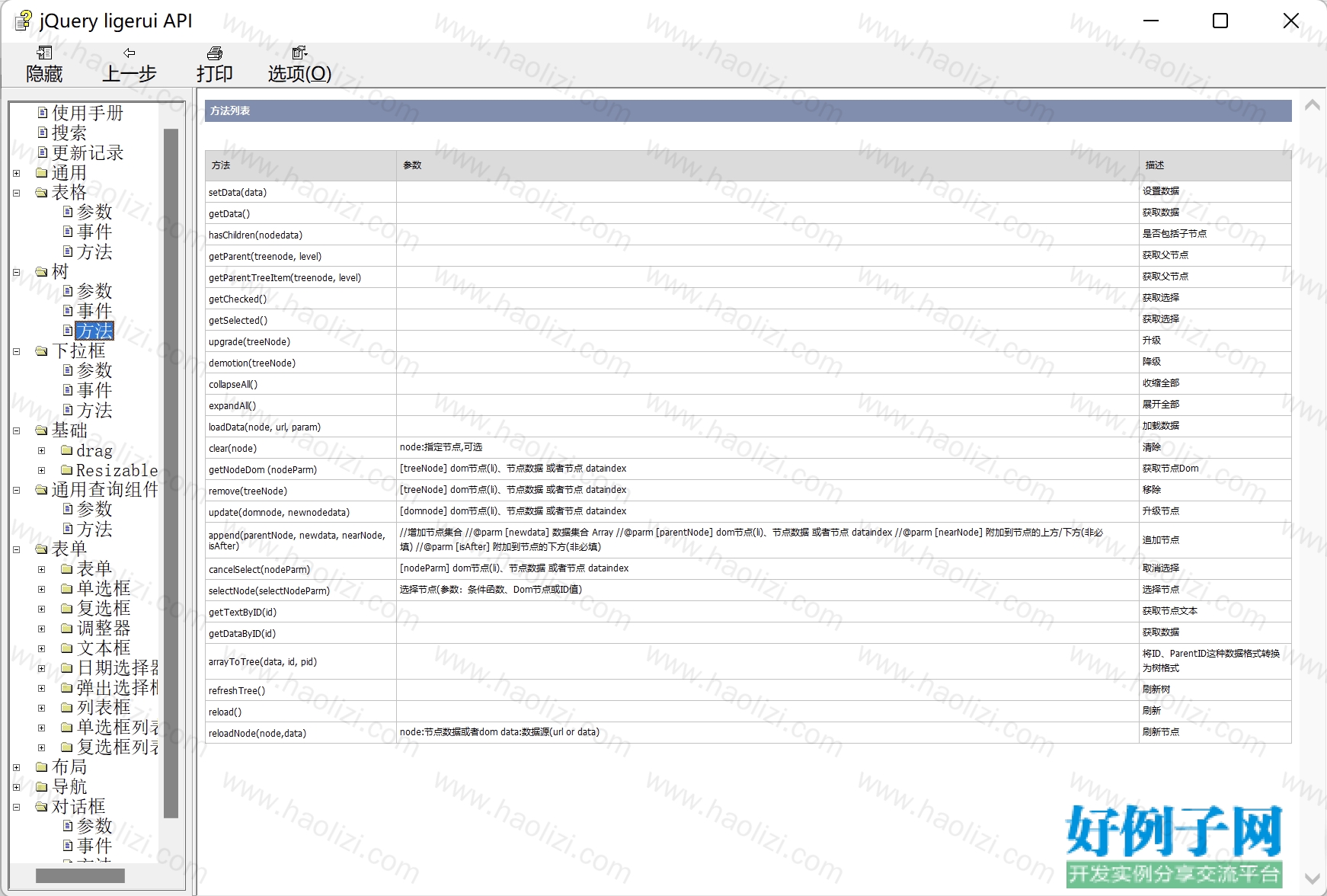Click the 导航 folder icon

42,787
